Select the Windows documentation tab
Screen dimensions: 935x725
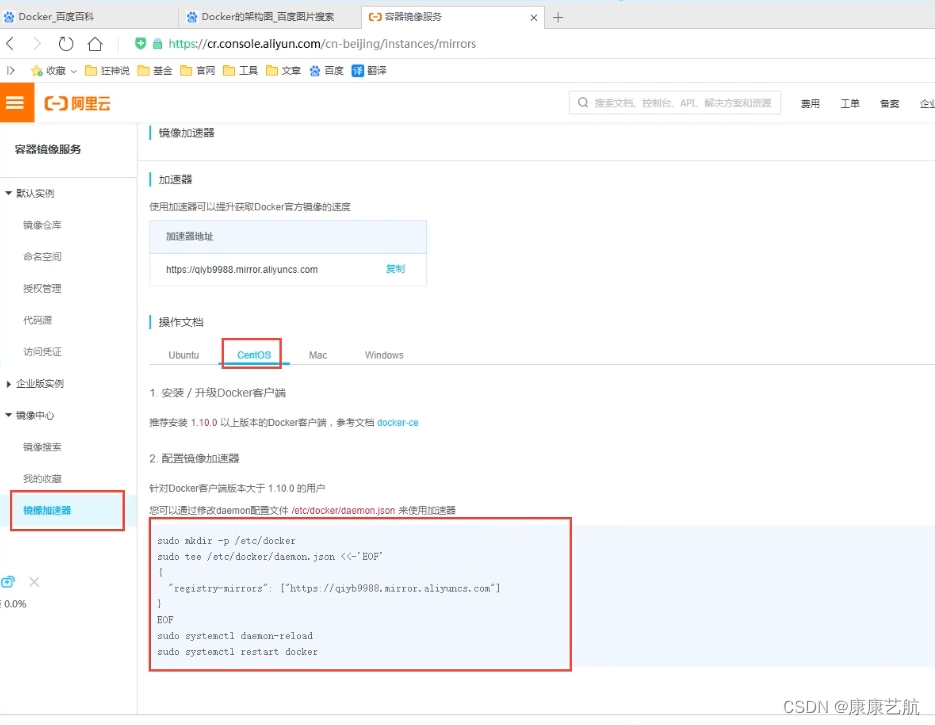tap(384, 355)
